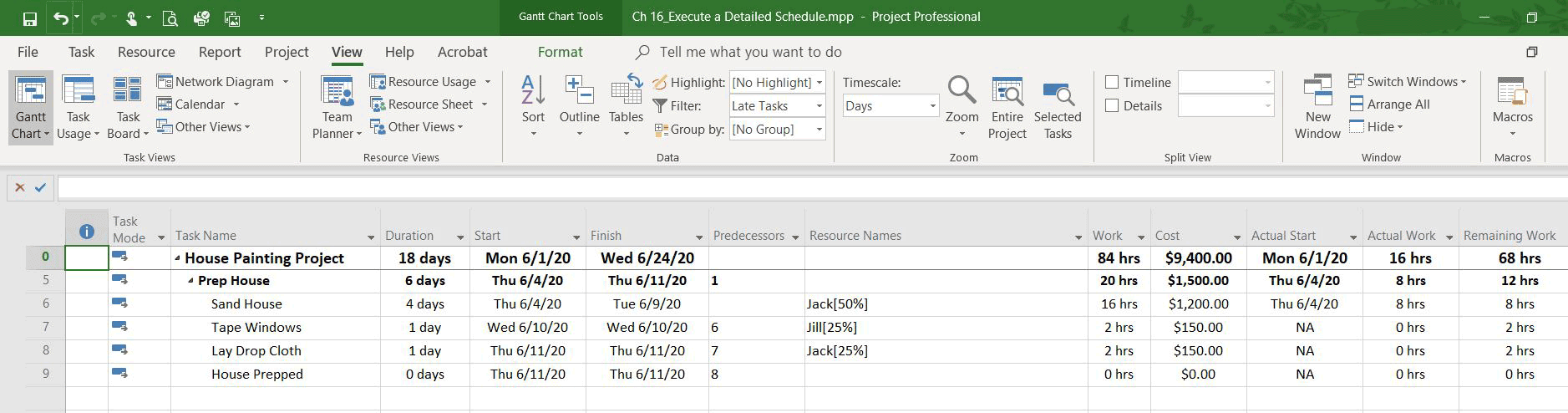Screen dimensions: 1568x413
Task: Open the Gantt Chart view button
Action: (x=31, y=108)
